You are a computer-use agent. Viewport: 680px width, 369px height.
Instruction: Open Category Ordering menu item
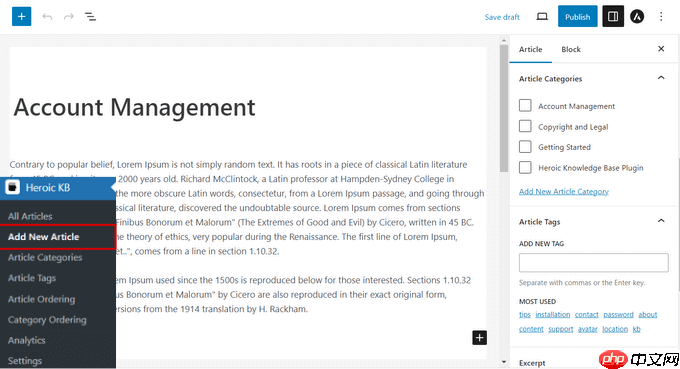pos(47,320)
